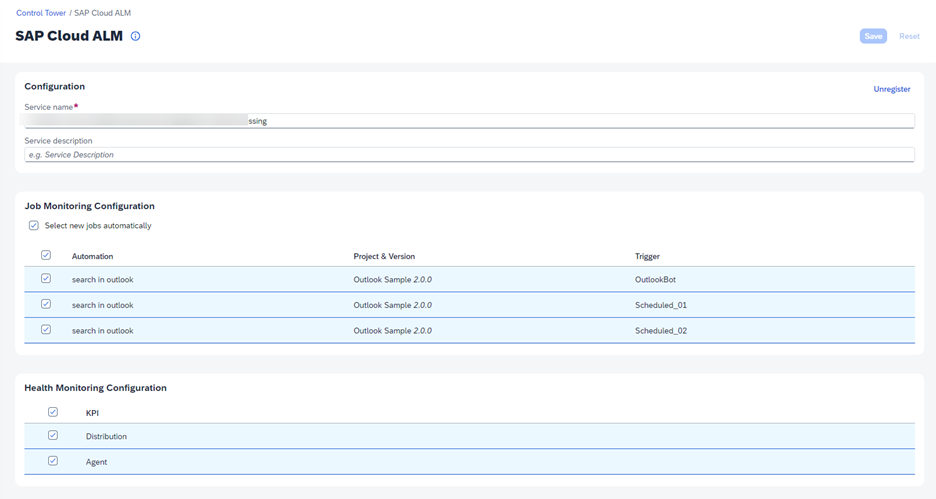Viewport: 936px width, 499px height.
Task: Click the info icon beside SAP Cloud ALM title
Action: point(136,36)
